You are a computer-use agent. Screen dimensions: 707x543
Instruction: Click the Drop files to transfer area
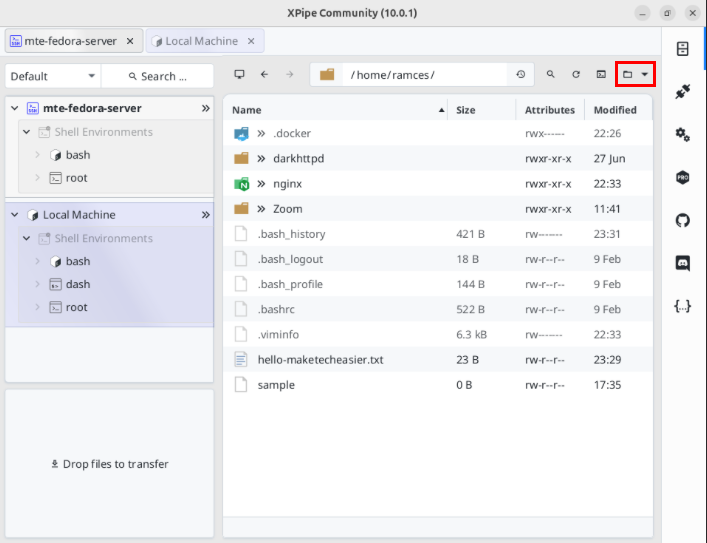tap(109, 464)
